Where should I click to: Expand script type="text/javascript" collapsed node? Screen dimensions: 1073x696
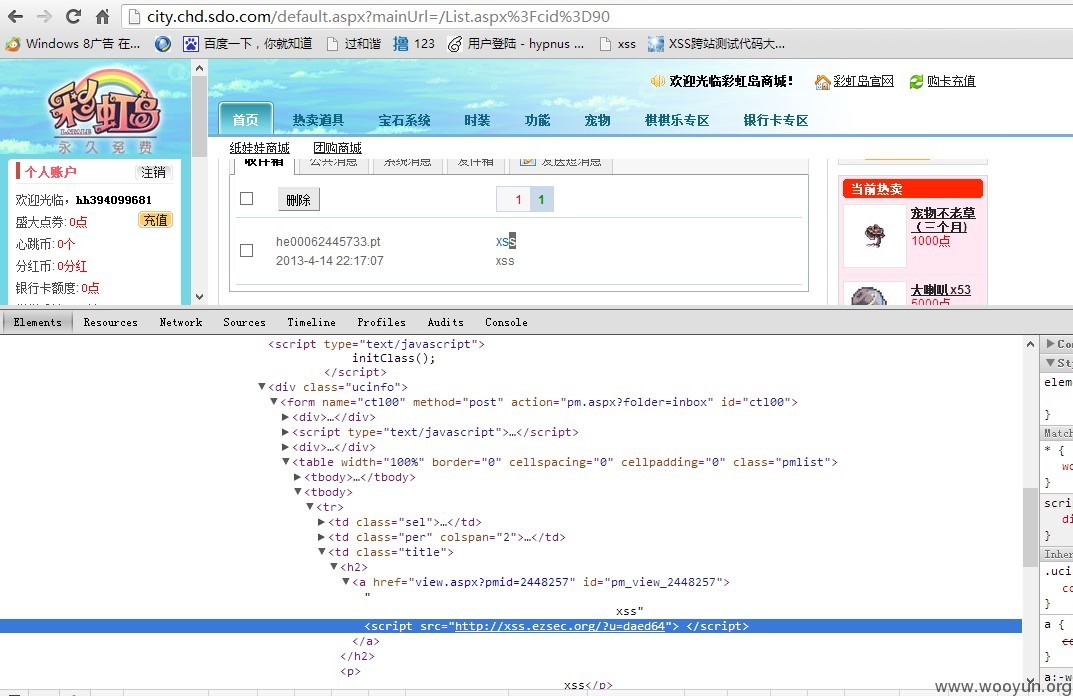coord(285,432)
